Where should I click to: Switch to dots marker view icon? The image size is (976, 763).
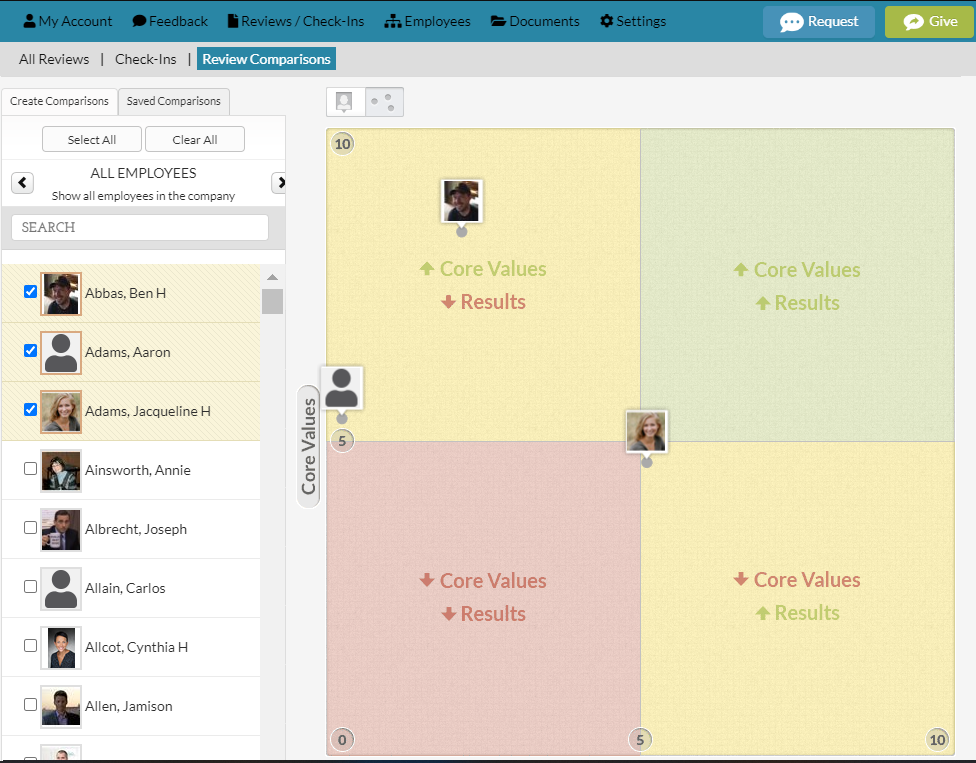click(x=383, y=102)
